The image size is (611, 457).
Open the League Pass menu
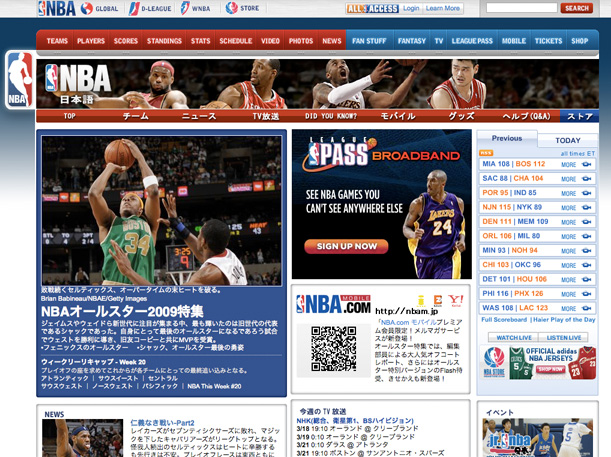pos(472,41)
